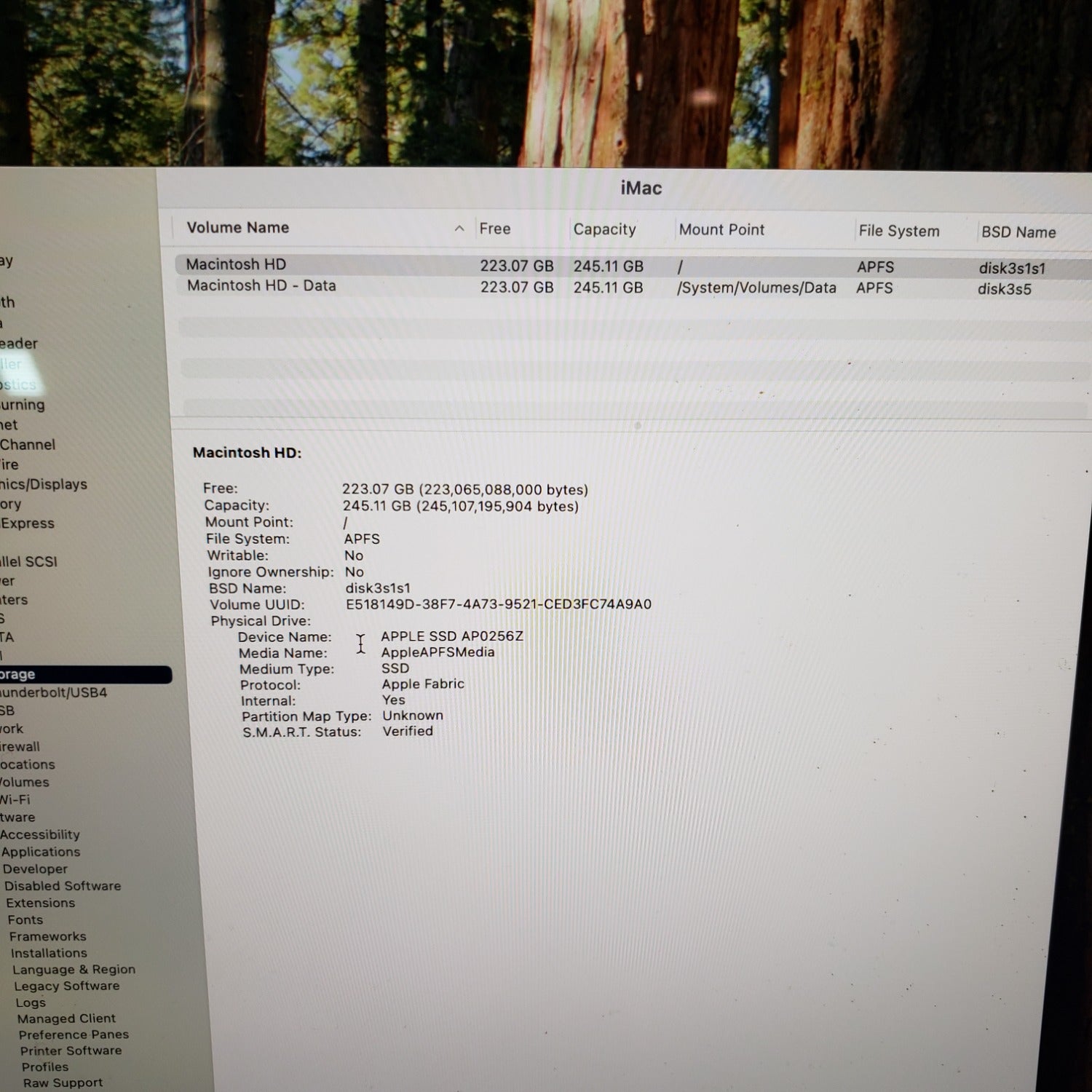Image resolution: width=1092 pixels, height=1092 pixels.
Task: Open Language & Region in the sidebar
Action: (x=74, y=969)
